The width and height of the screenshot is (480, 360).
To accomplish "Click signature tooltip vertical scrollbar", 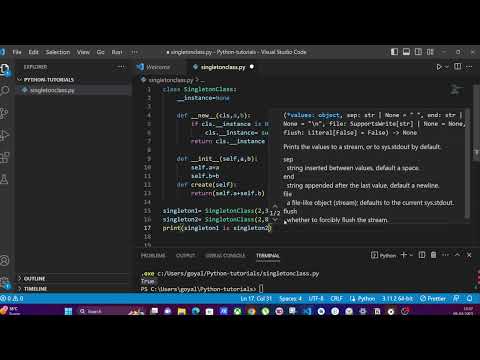I will pos(467,163).
